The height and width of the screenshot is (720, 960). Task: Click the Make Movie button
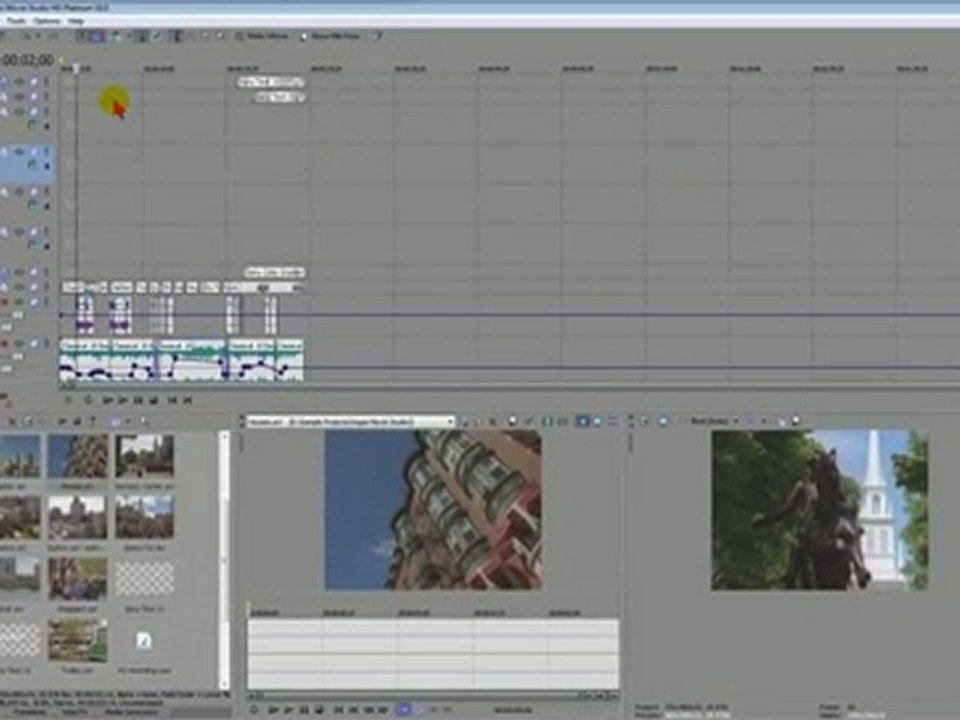[262, 36]
